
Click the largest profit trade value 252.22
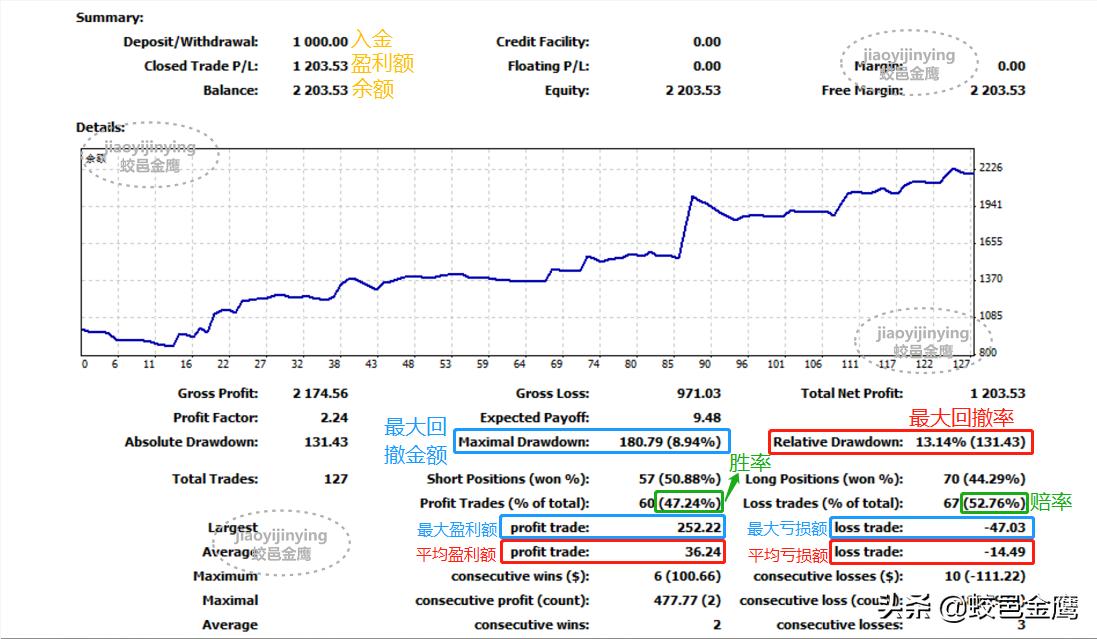pyautogui.click(x=698, y=528)
